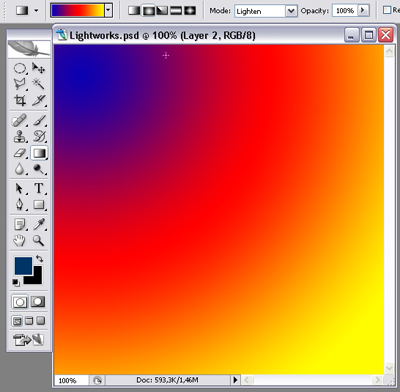Select the Notes tool

pos(20,224)
